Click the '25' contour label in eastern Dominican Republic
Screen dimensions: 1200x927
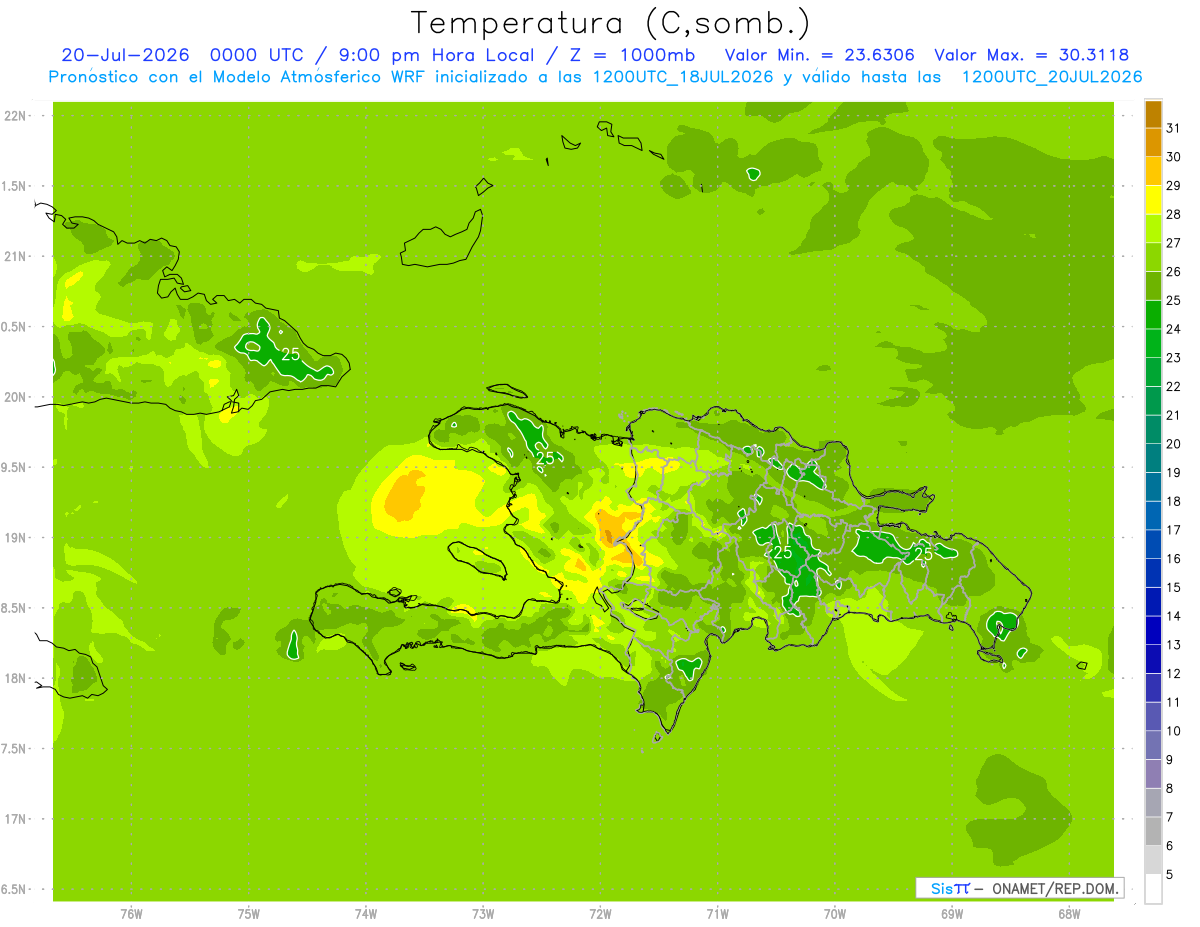pos(924,553)
